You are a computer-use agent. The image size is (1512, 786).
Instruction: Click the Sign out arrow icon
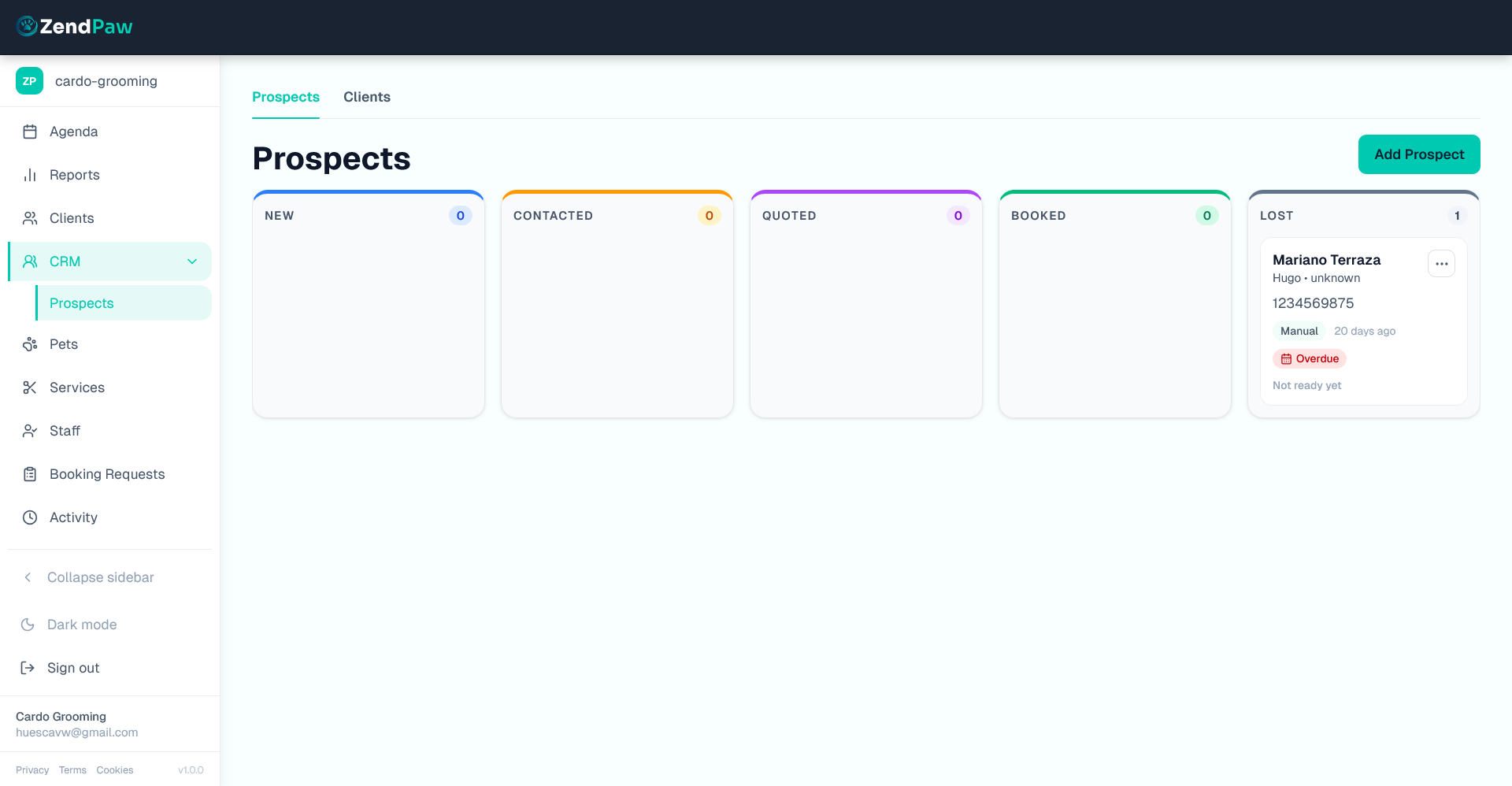(28, 668)
